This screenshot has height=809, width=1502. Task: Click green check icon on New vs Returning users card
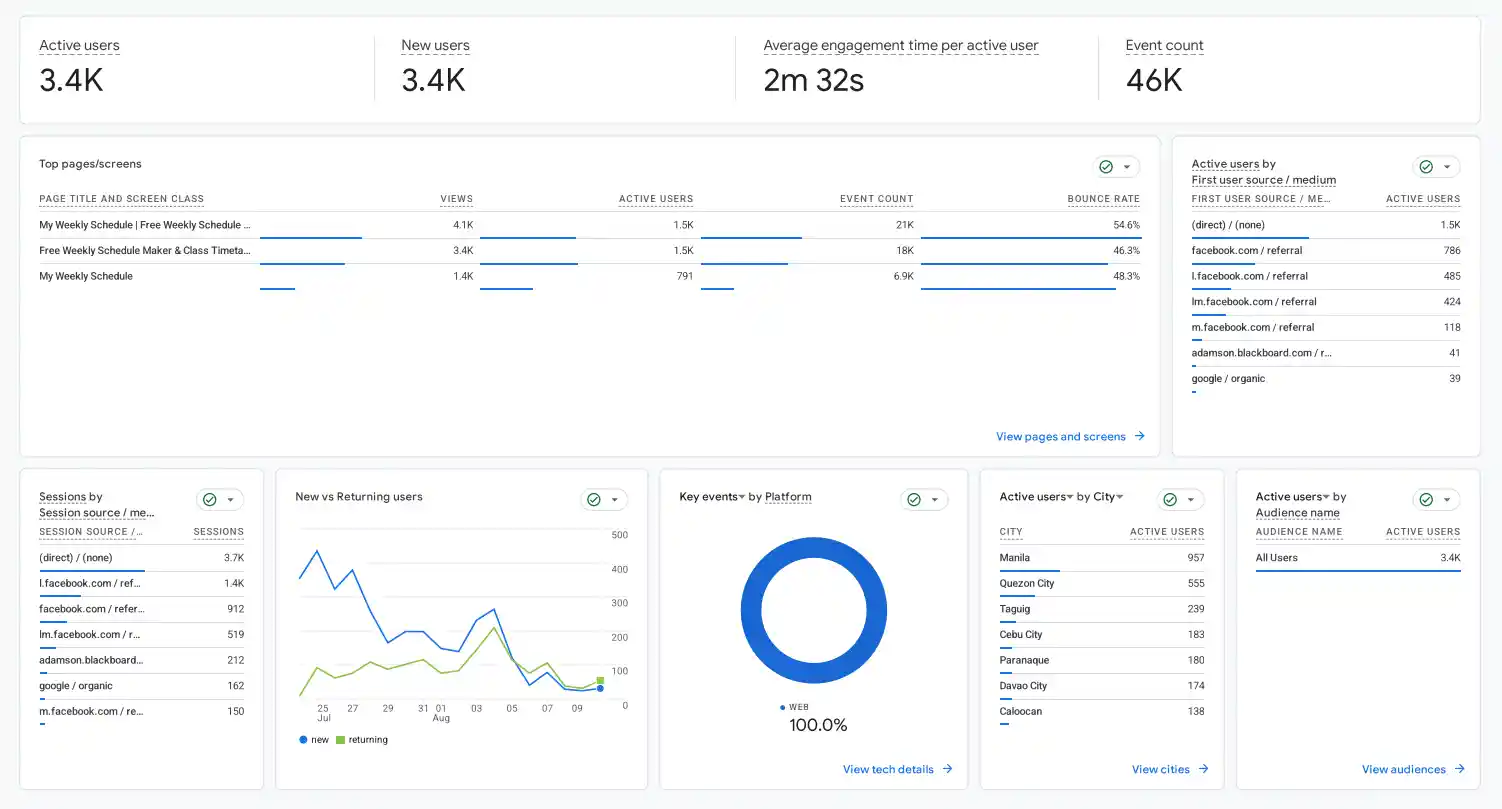tap(594, 500)
